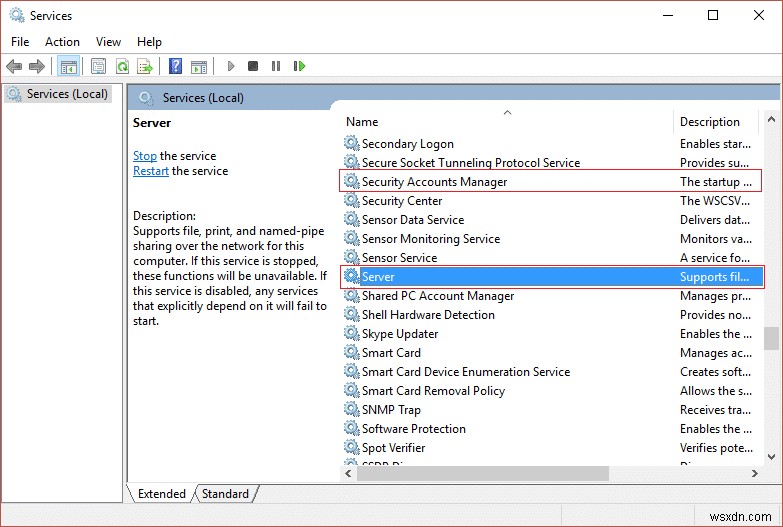Click the Services app icon in title bar

point(16,15)
